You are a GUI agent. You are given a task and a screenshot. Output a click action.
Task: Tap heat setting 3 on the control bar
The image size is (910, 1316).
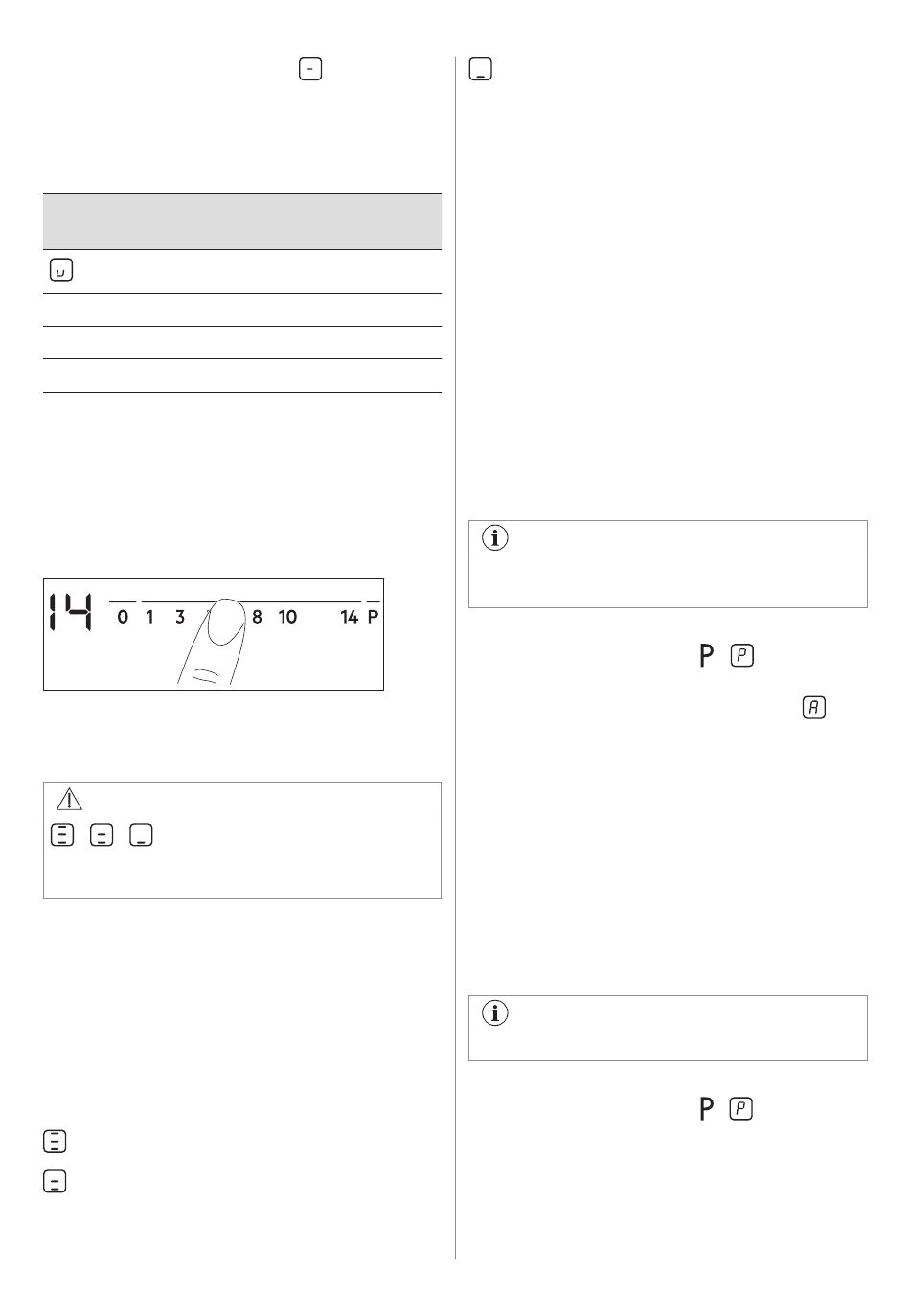pyautogui.click(x=180, y=617)
